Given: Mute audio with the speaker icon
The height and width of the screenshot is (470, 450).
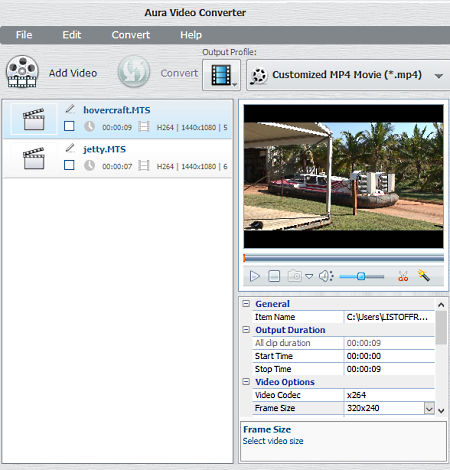Looking at the screenshot, I should point(326,276).
